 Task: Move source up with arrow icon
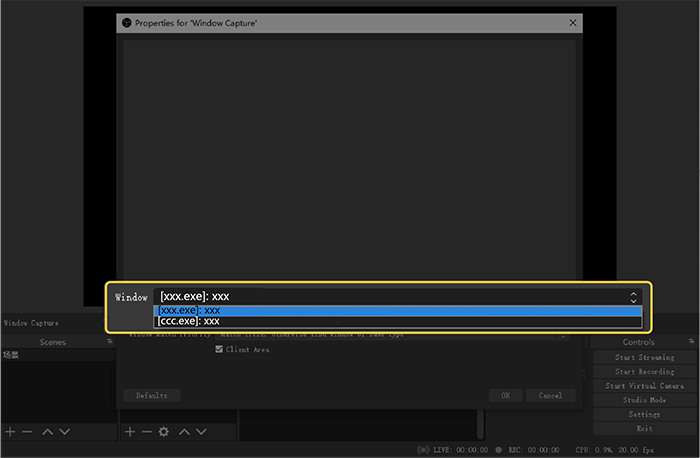(183, 432)
